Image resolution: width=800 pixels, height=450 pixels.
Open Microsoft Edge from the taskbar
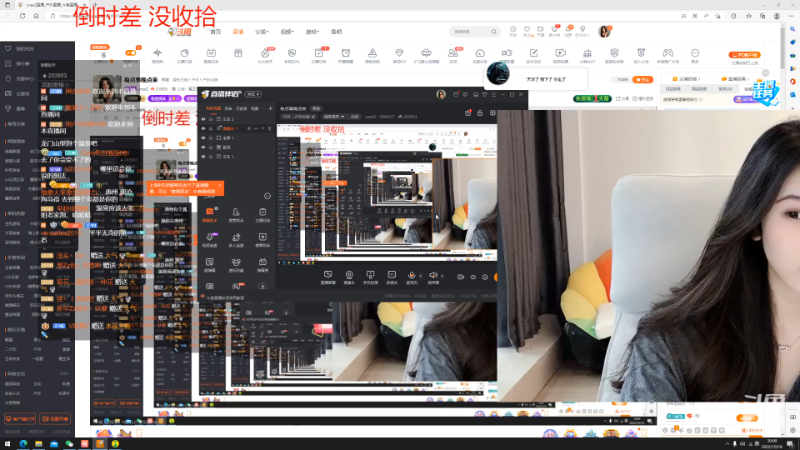point(23,444)
